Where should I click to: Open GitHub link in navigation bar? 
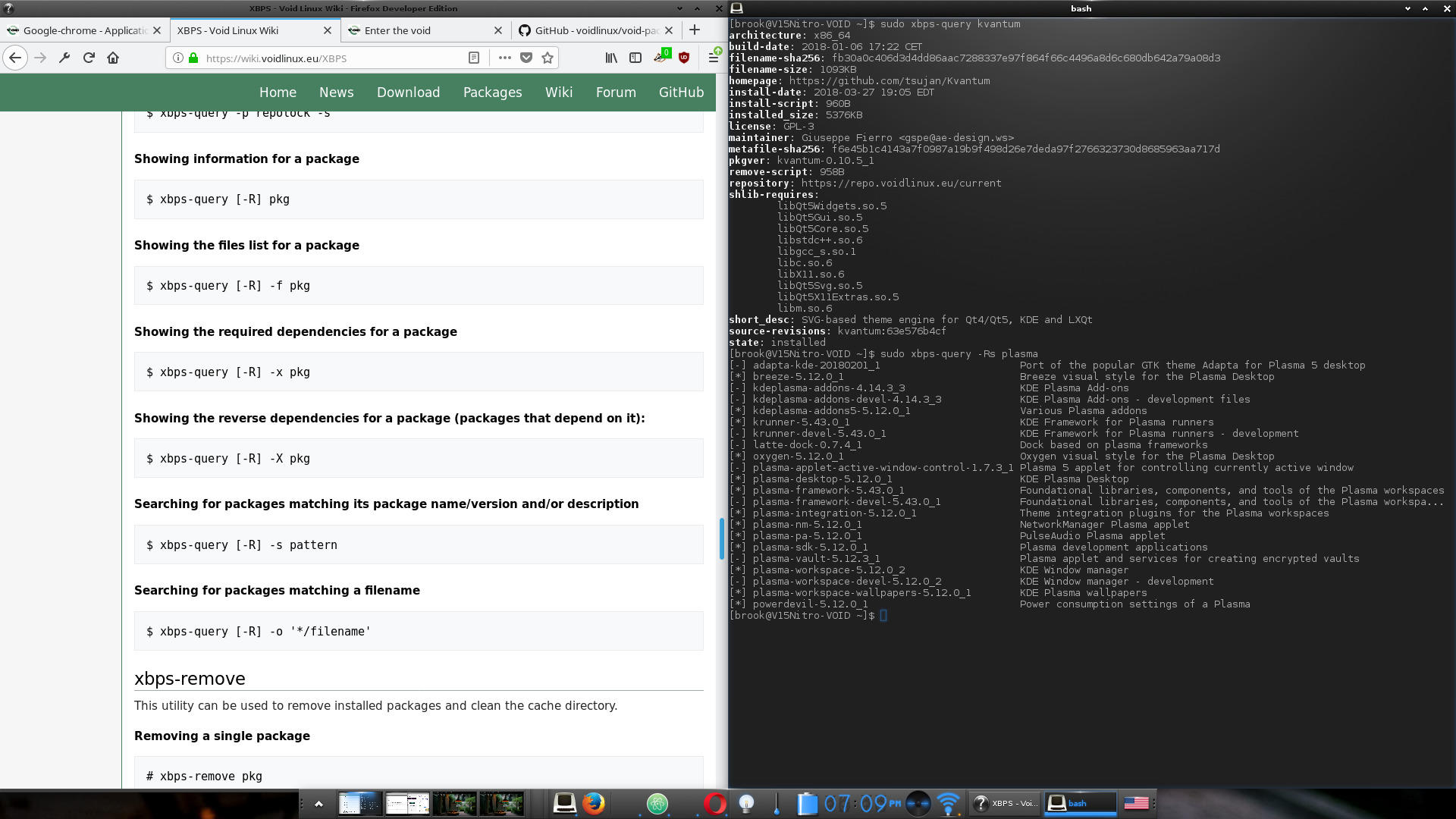681,93
